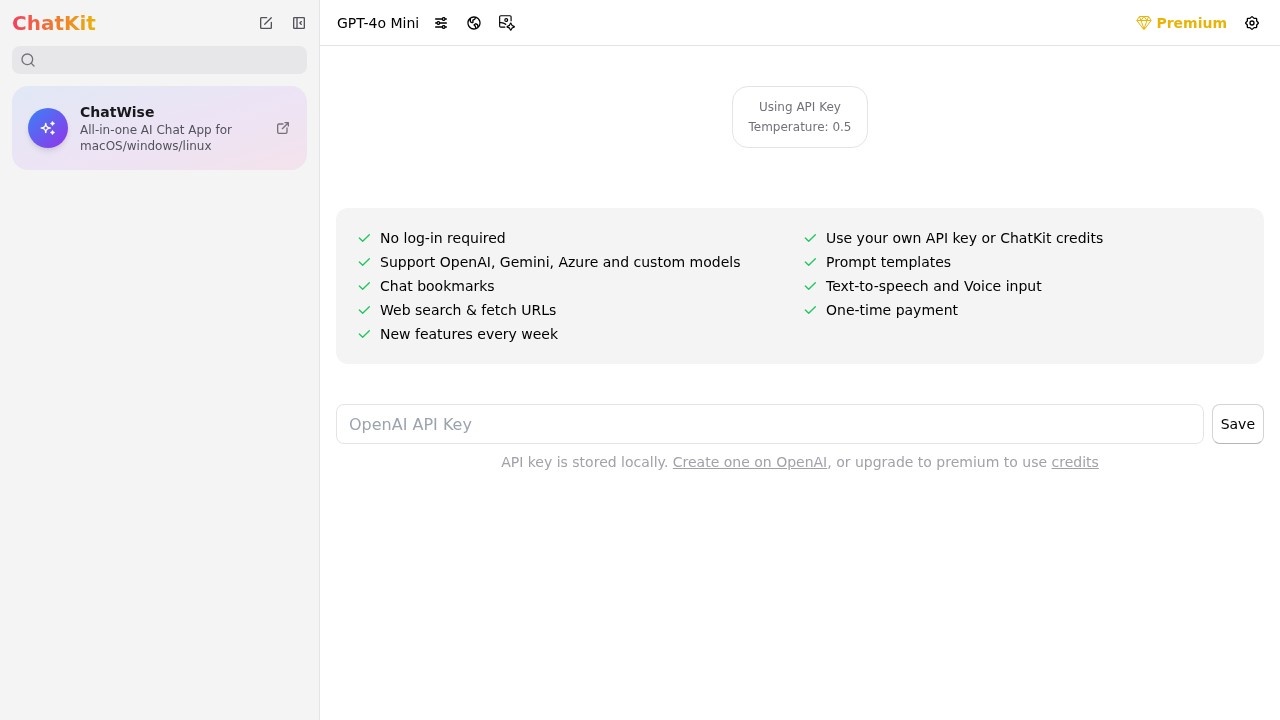Open the 'credits' link
1280x720 pixels.
pos(1075,462)
